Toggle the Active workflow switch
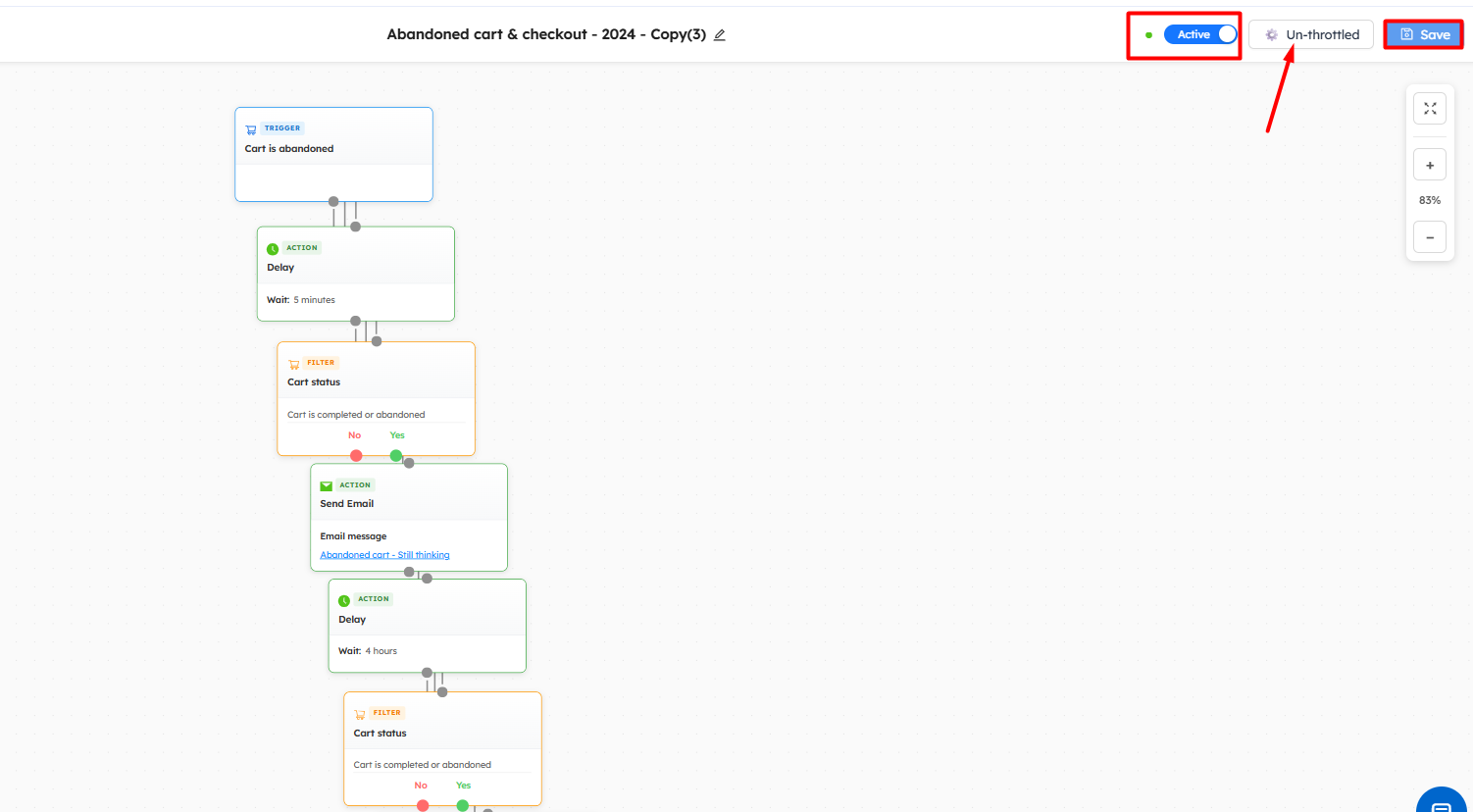Image resolution: width=1473 pixels, height=812 pixels. tap(1200, 34)
